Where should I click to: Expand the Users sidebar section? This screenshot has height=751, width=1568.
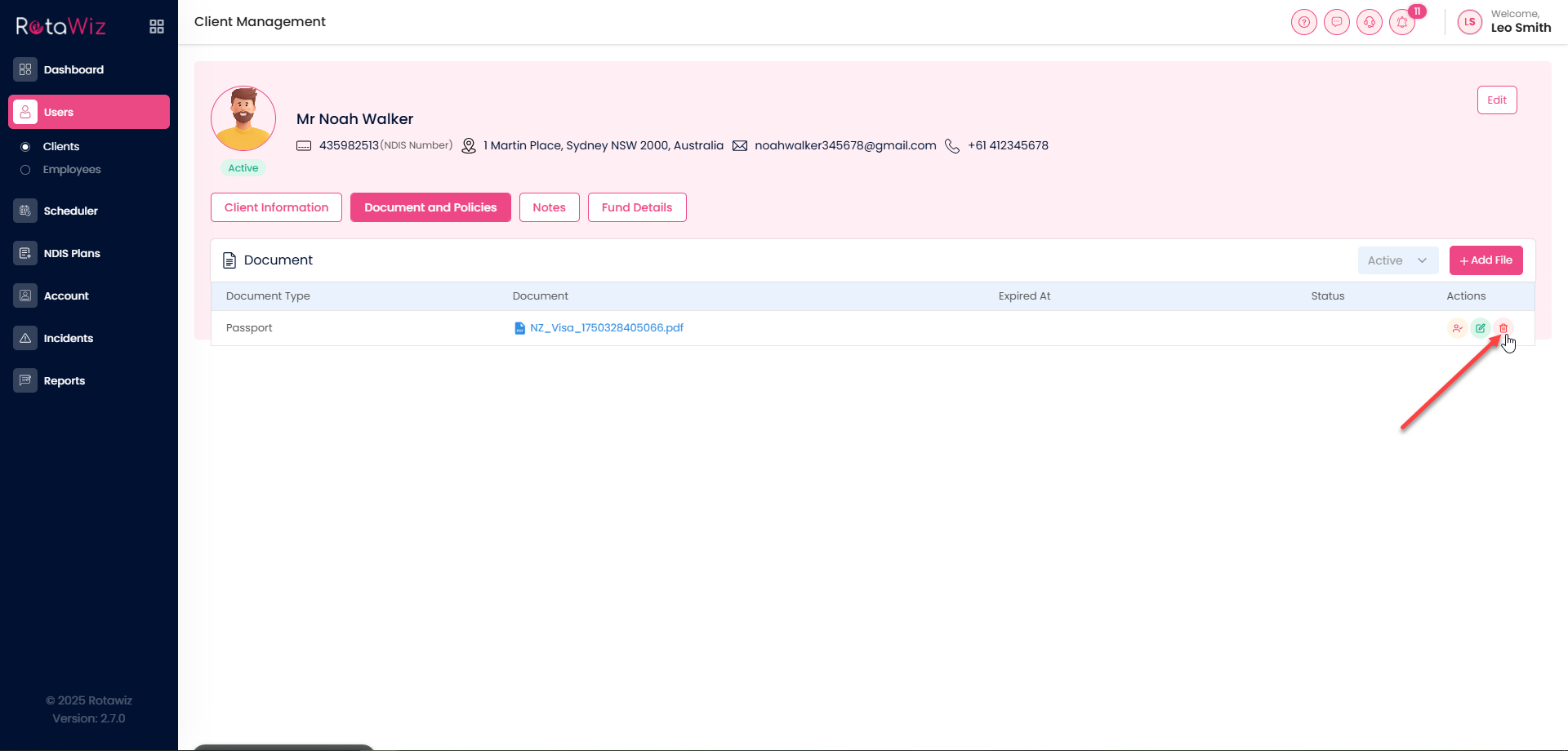[x=89, y=112]
